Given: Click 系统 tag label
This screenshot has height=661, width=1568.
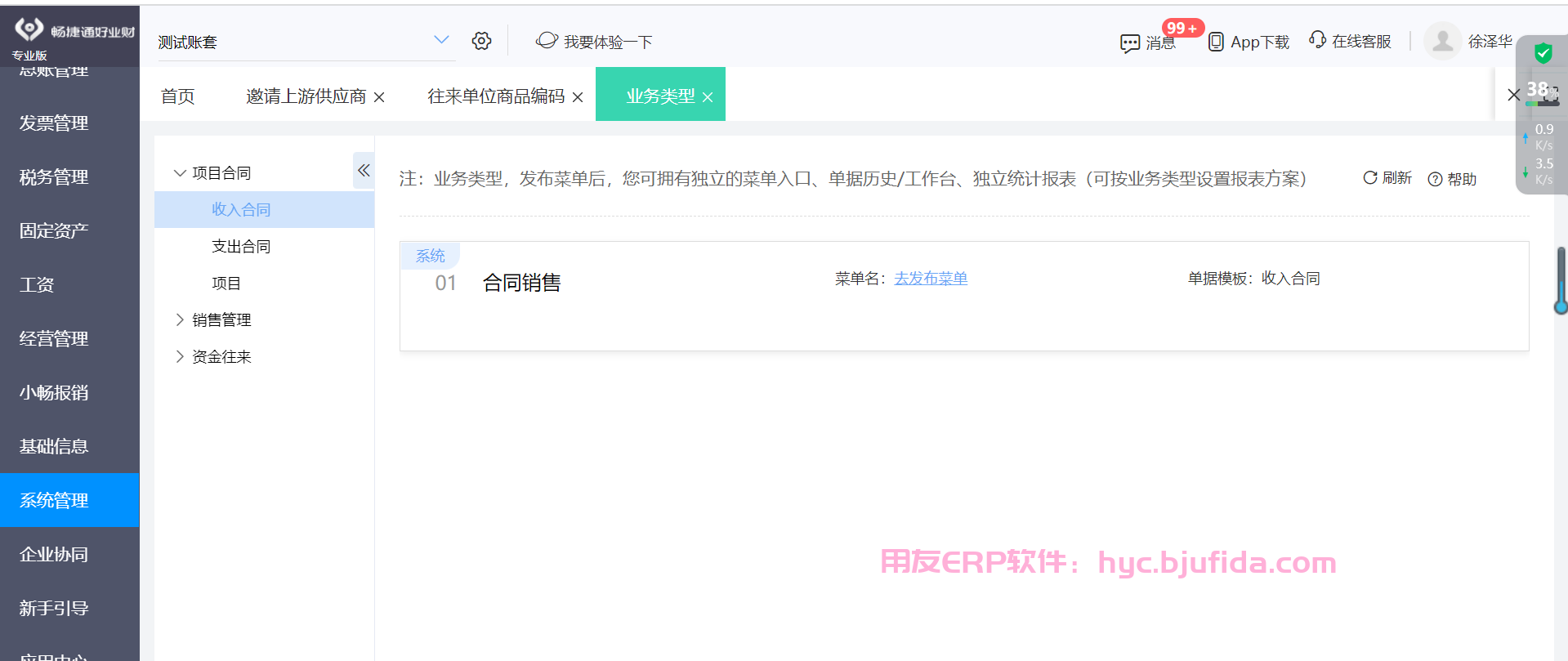Looking at the screenshot, I should click(x=430, y=256).
